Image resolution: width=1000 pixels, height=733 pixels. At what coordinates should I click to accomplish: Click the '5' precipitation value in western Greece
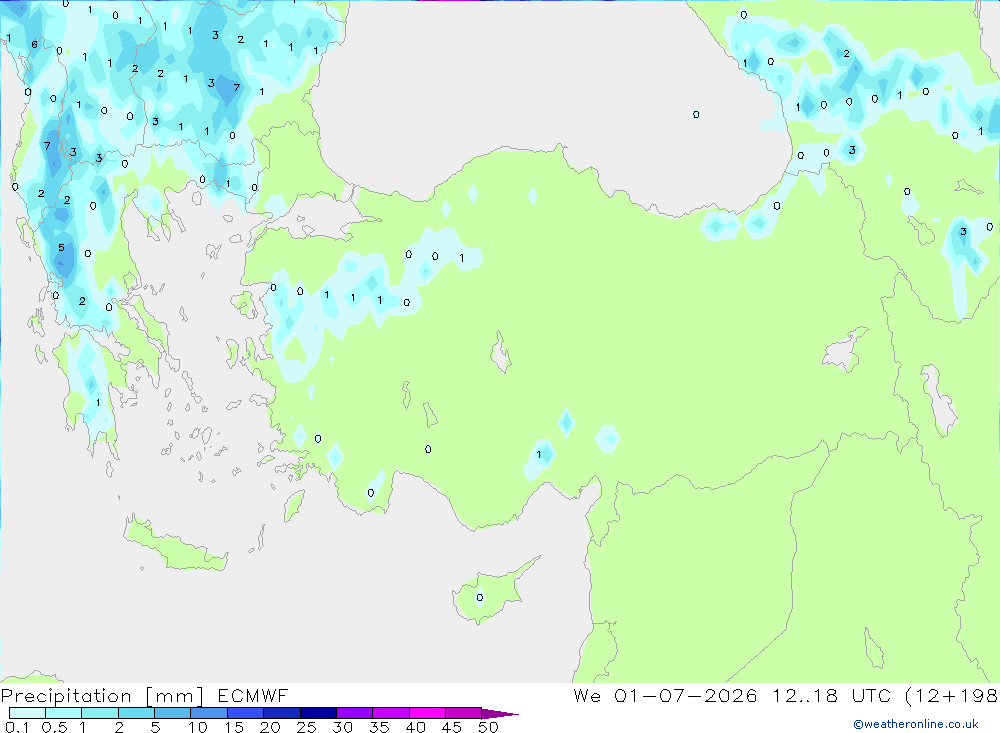click(x=61, y=248)
